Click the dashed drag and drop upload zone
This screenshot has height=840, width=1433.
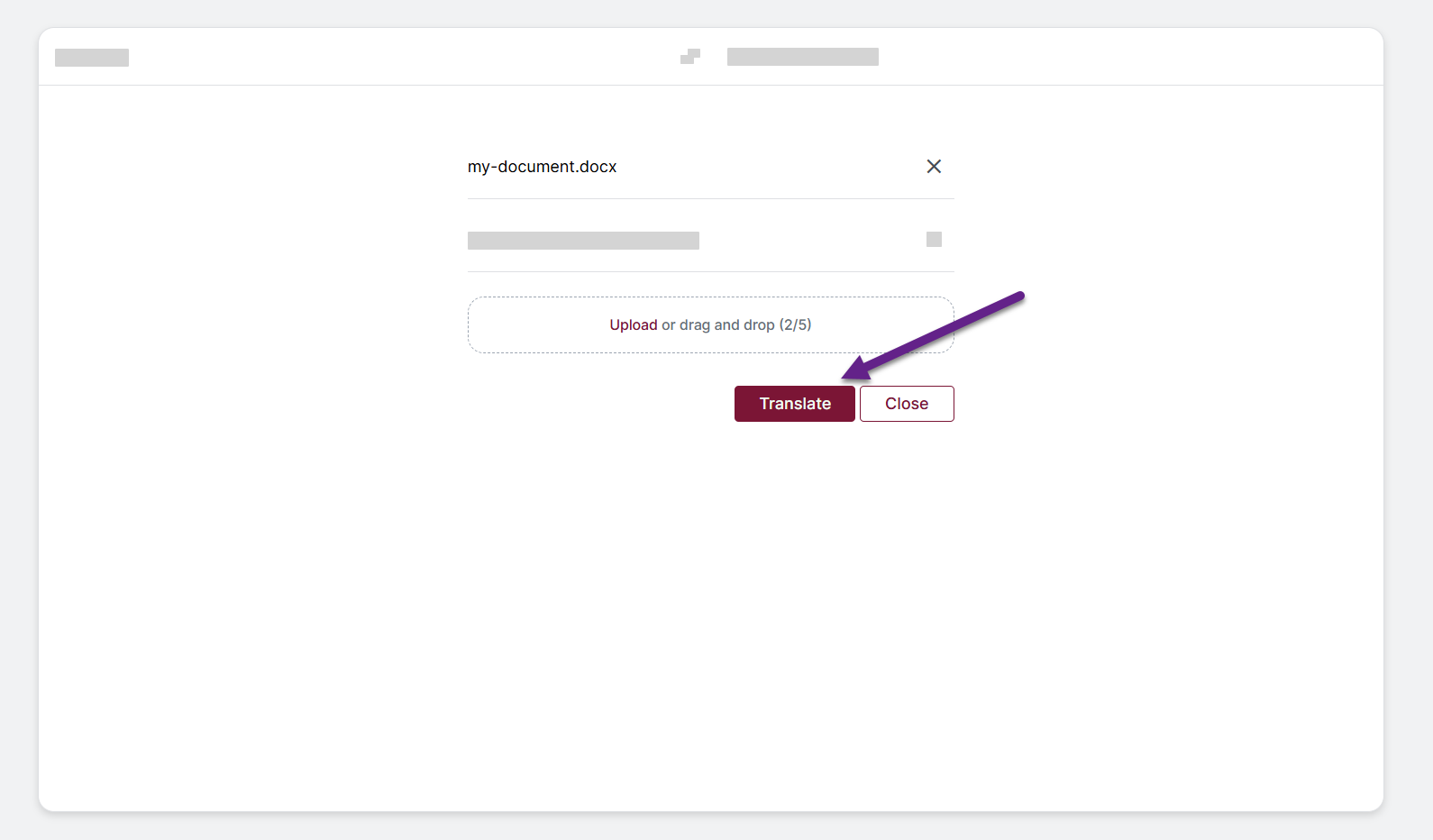click(710, 324)
